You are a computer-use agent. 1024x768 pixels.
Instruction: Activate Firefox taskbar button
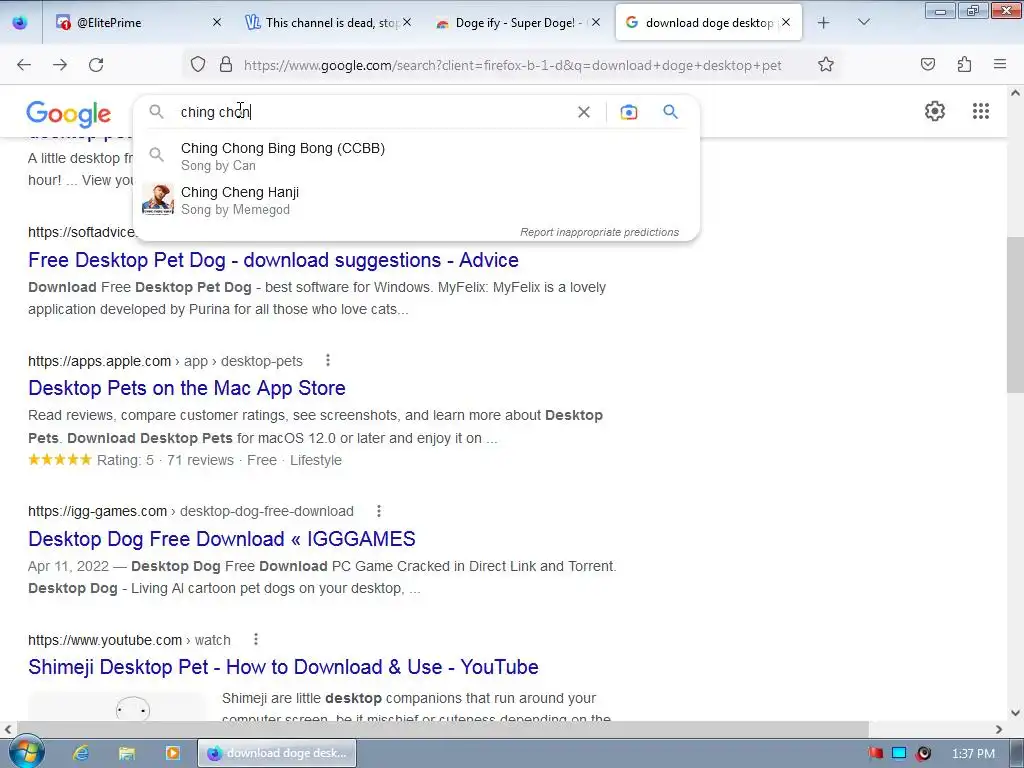[x=277, y=753]
